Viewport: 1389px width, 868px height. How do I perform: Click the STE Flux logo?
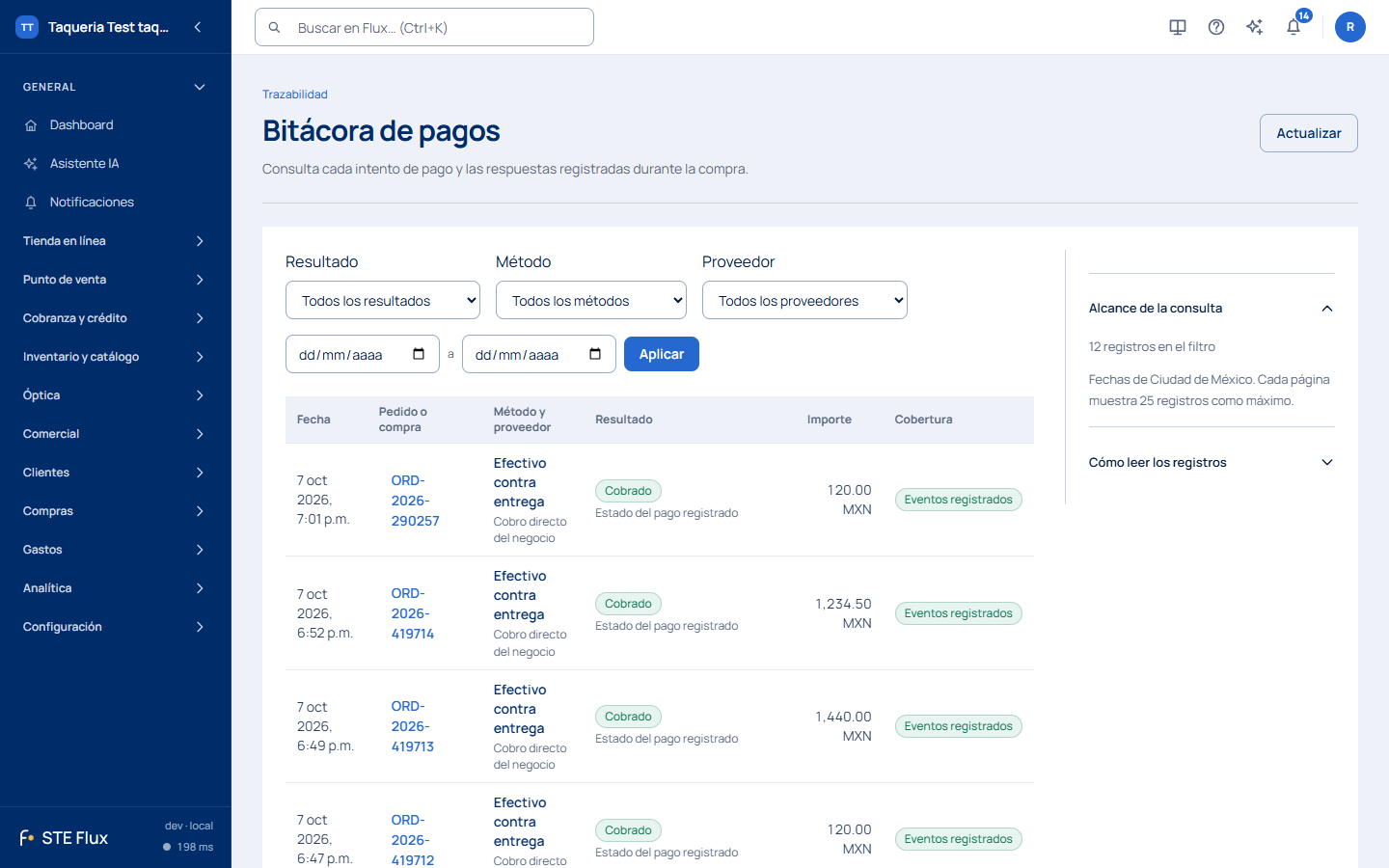[x=64, y=838]
